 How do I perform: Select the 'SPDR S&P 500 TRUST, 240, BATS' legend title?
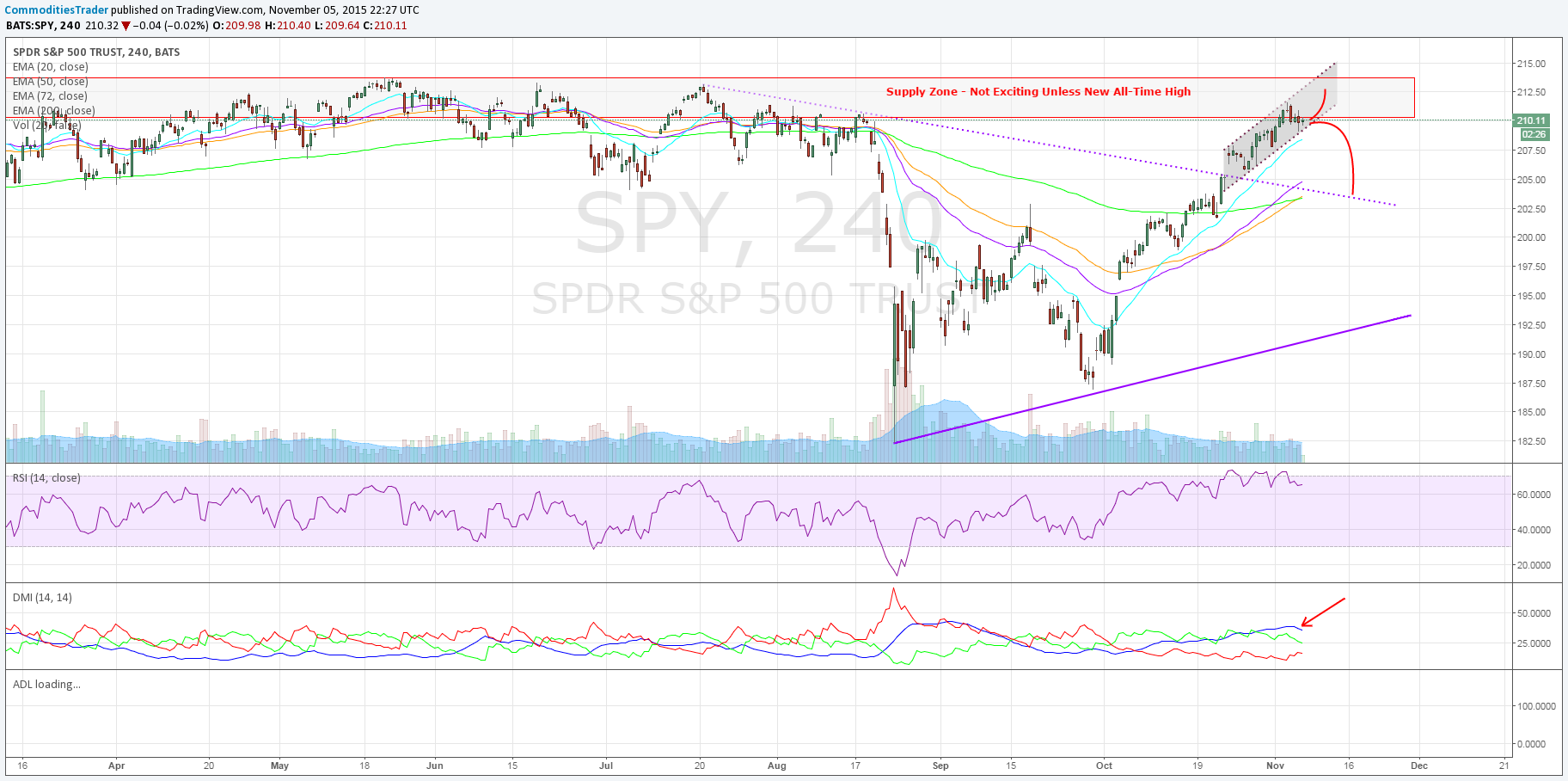point(96,52)
